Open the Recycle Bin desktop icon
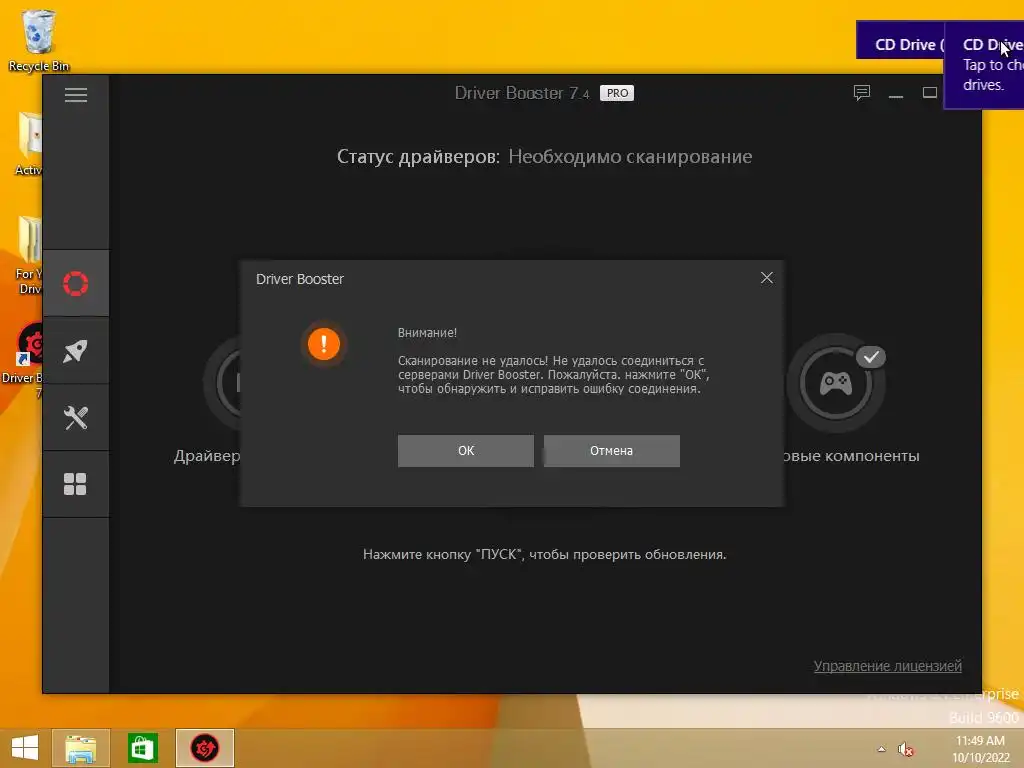 coord(39,39)
